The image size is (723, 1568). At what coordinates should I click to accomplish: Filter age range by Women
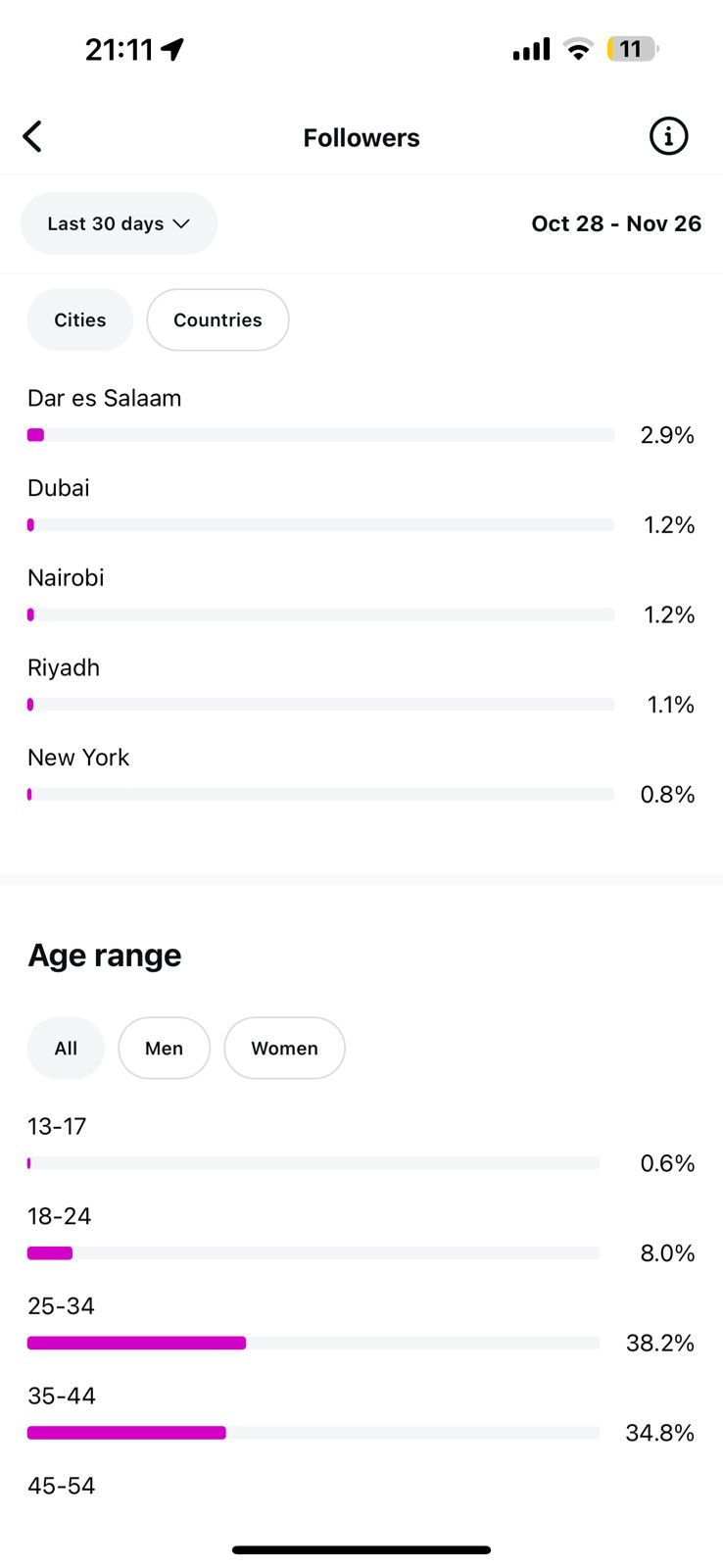click(x=284, y=1048)
